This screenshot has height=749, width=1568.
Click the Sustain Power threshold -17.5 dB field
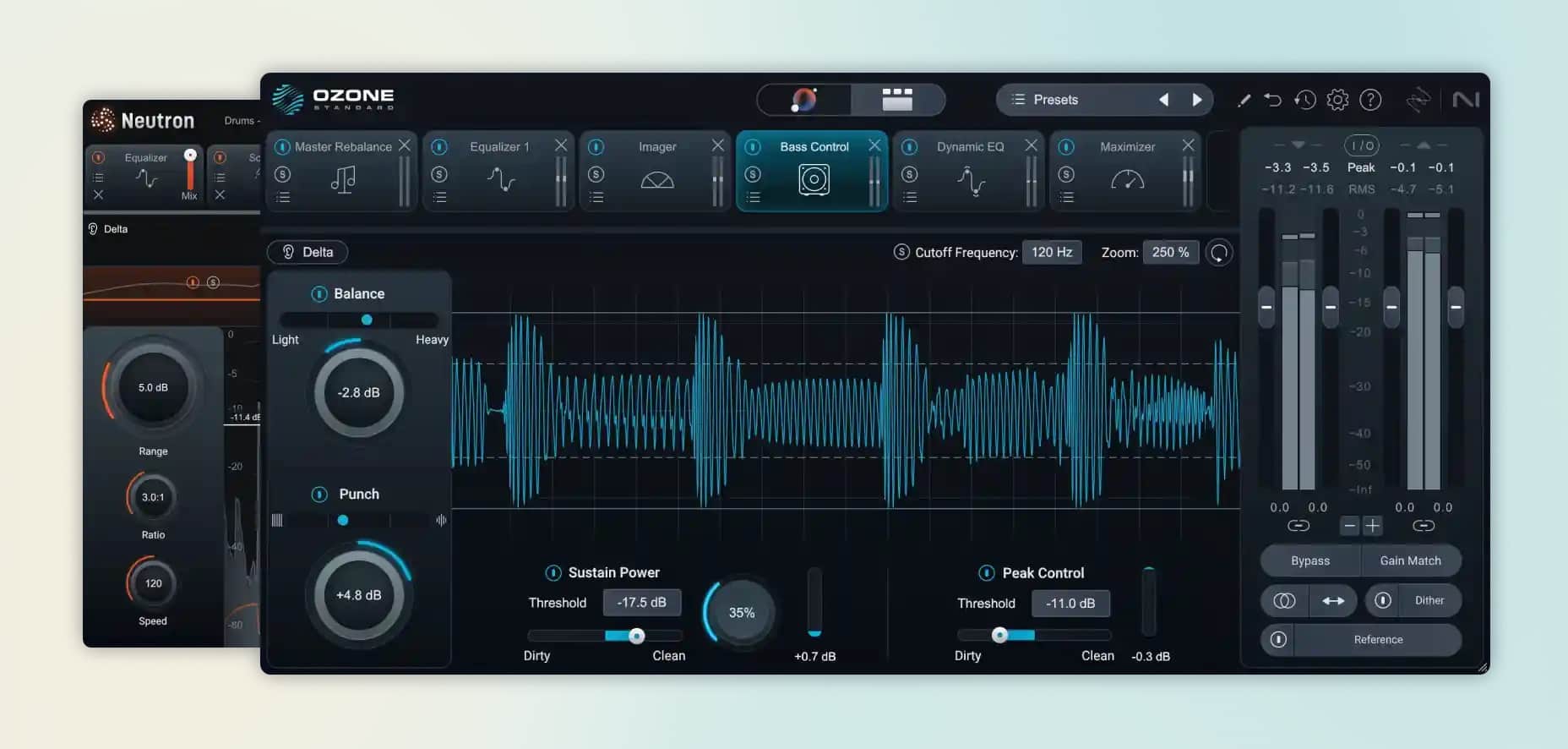click(641, 603)
